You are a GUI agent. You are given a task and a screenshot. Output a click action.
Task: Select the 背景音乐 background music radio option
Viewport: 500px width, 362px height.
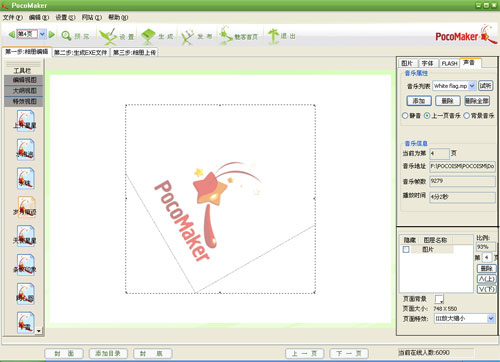pos(467,116)
